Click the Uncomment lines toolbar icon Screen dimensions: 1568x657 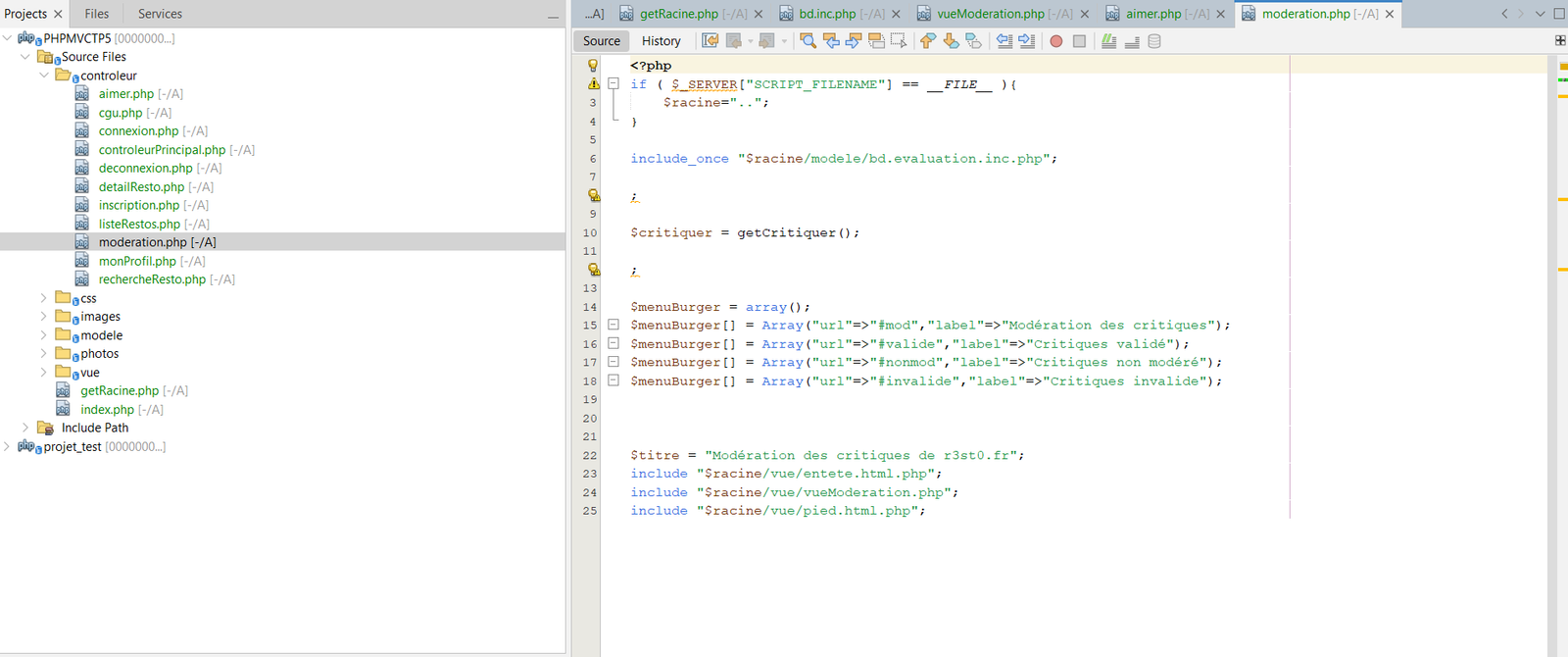click(x=1132, y=41)
